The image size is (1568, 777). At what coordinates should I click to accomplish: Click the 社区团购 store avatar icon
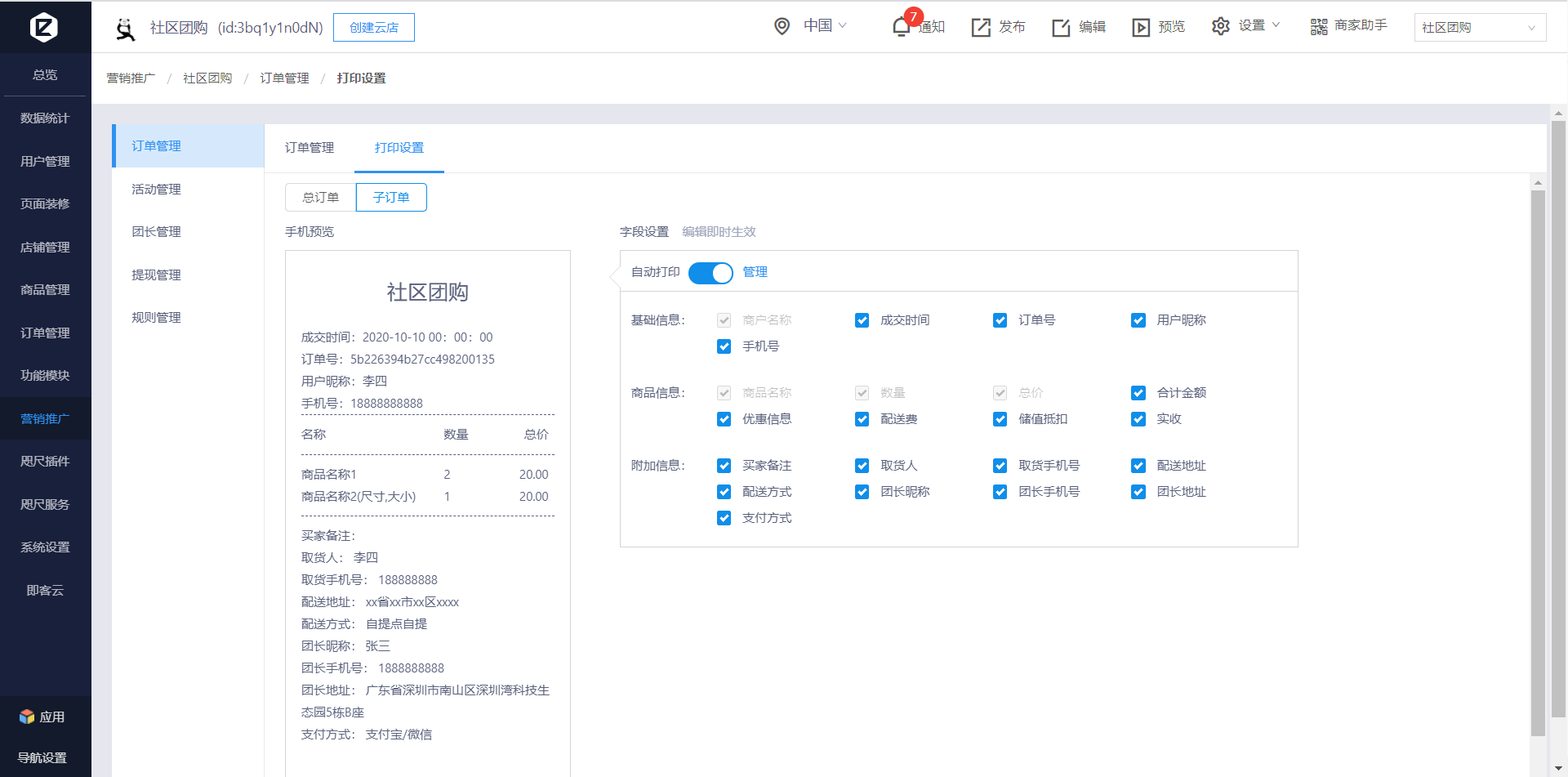point(125,29)
